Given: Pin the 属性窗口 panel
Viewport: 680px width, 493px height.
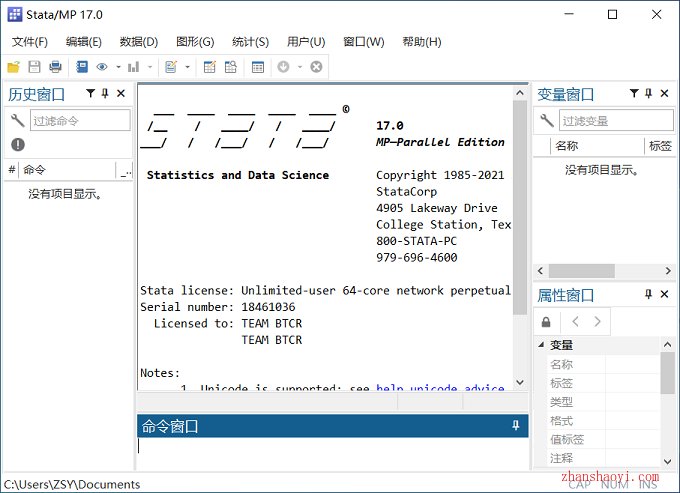Looking at the screenshot, I should point(648,294).
